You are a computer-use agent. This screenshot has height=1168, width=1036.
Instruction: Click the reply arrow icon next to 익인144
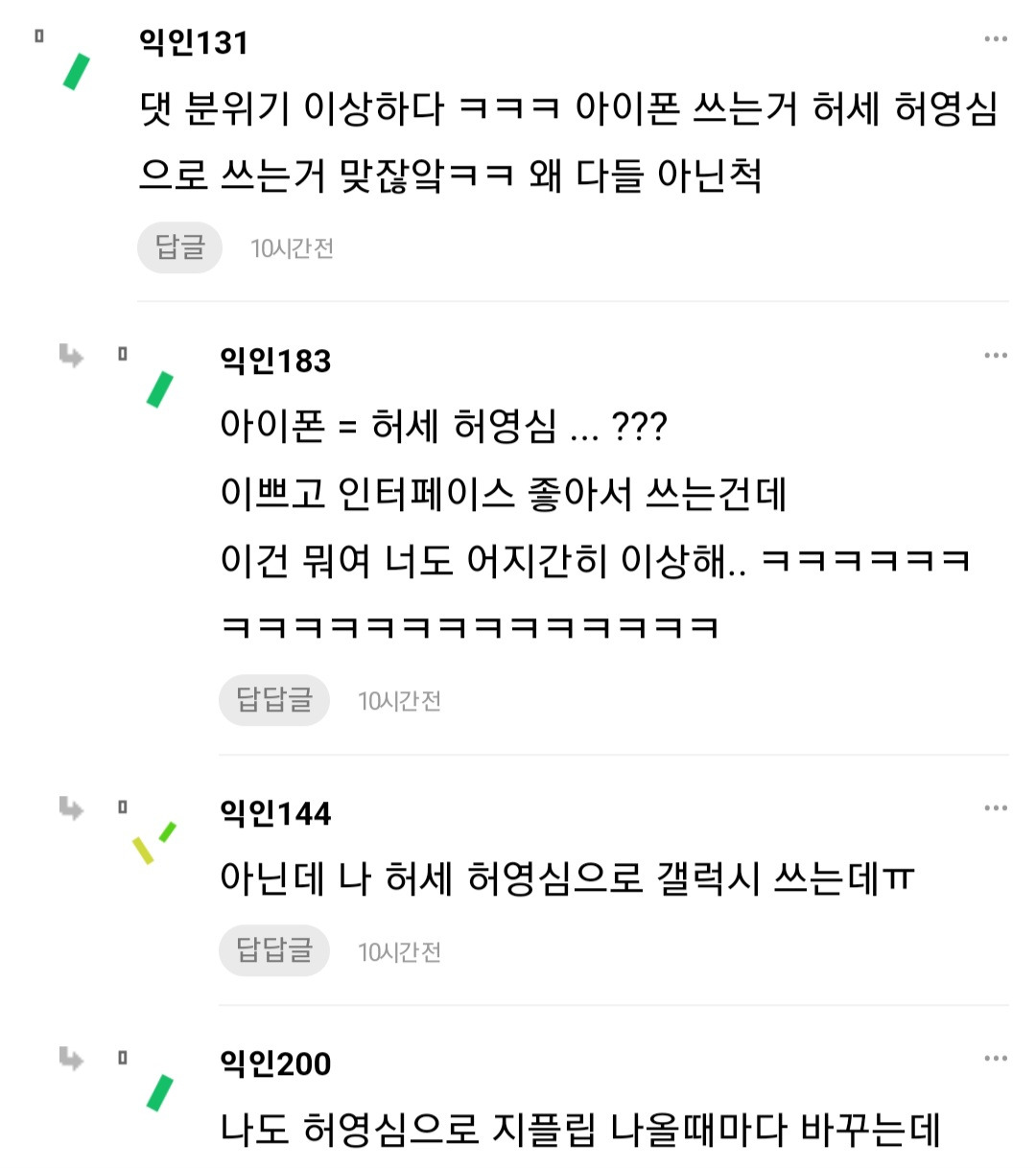71,808
